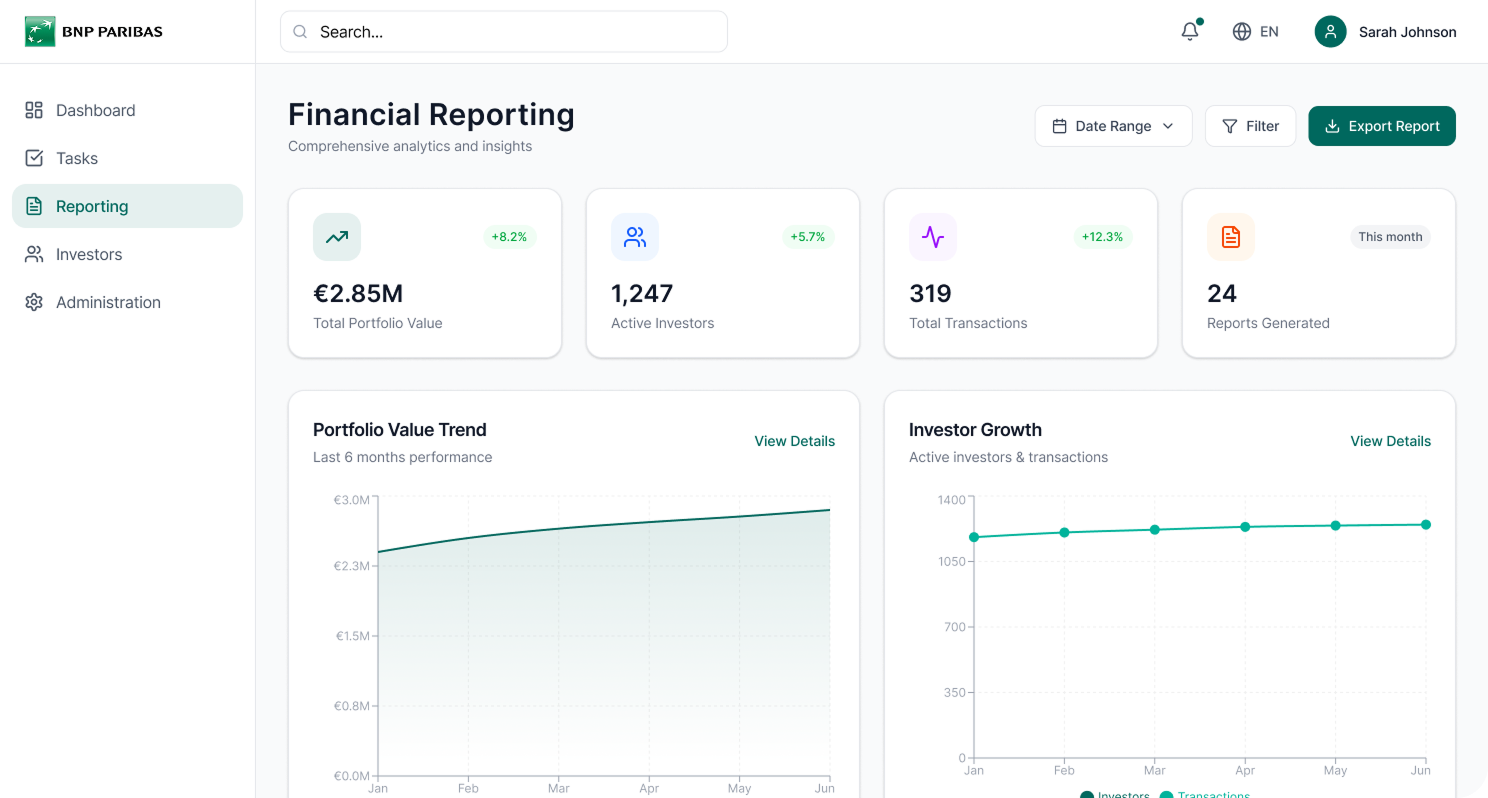The width and height of the screenshot is (1488, 798).
Task: Open the Administration gear icon
Action: point(33,302)
